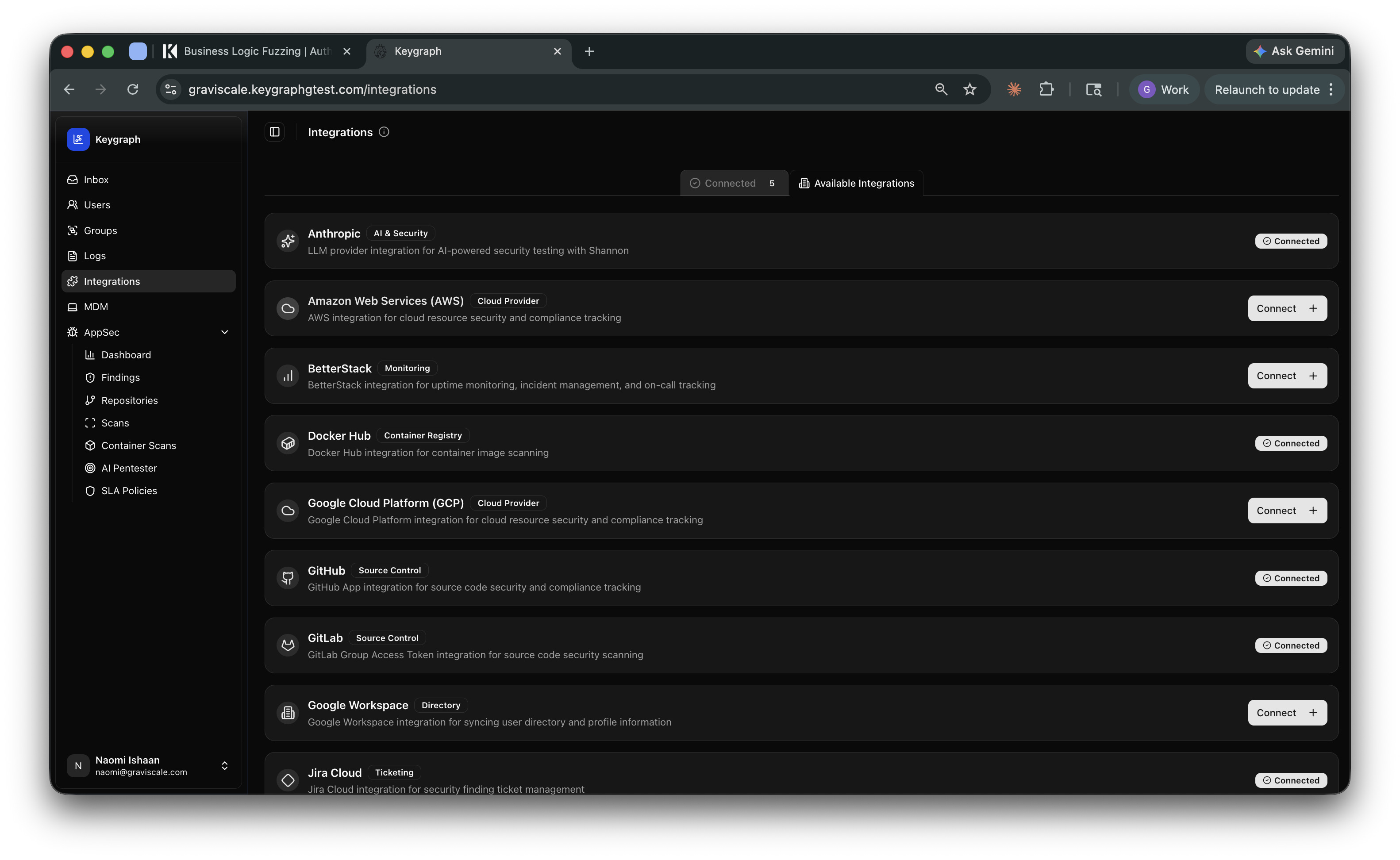Open Groups in the sidebar
This screenshot has width=1400, height=860.
pyautogui.click(x=149, y=230)
